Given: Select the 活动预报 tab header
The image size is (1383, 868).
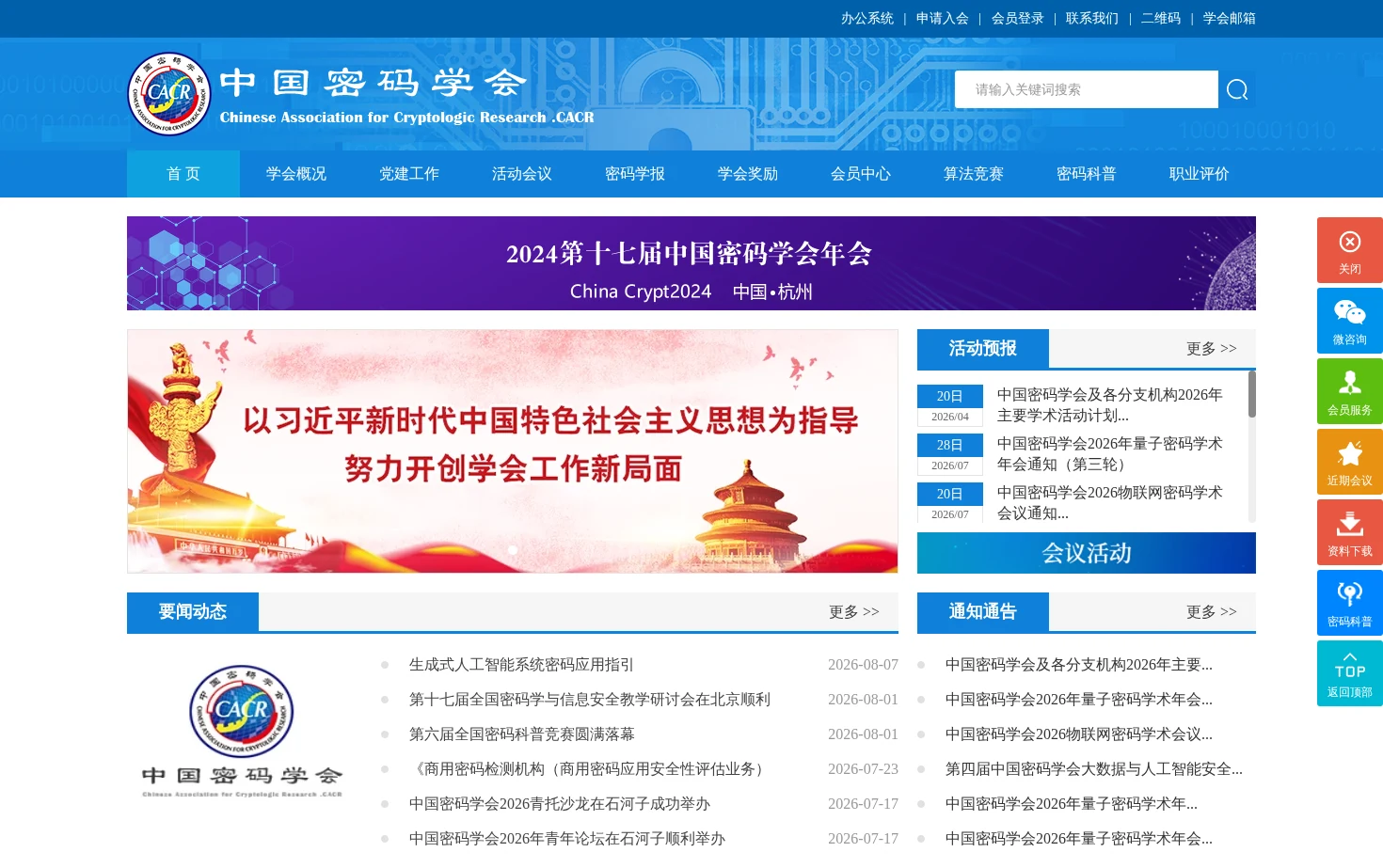Looking at the screenshot, I should 983,348.
